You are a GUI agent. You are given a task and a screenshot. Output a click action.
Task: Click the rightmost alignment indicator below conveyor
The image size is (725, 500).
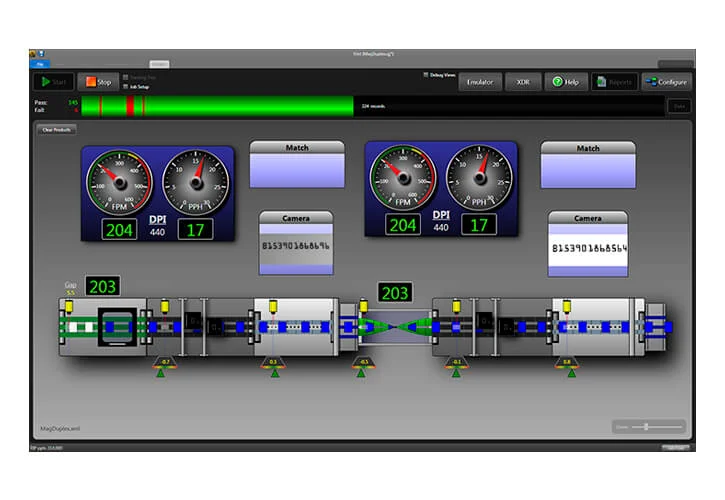[x=567, y=366]
